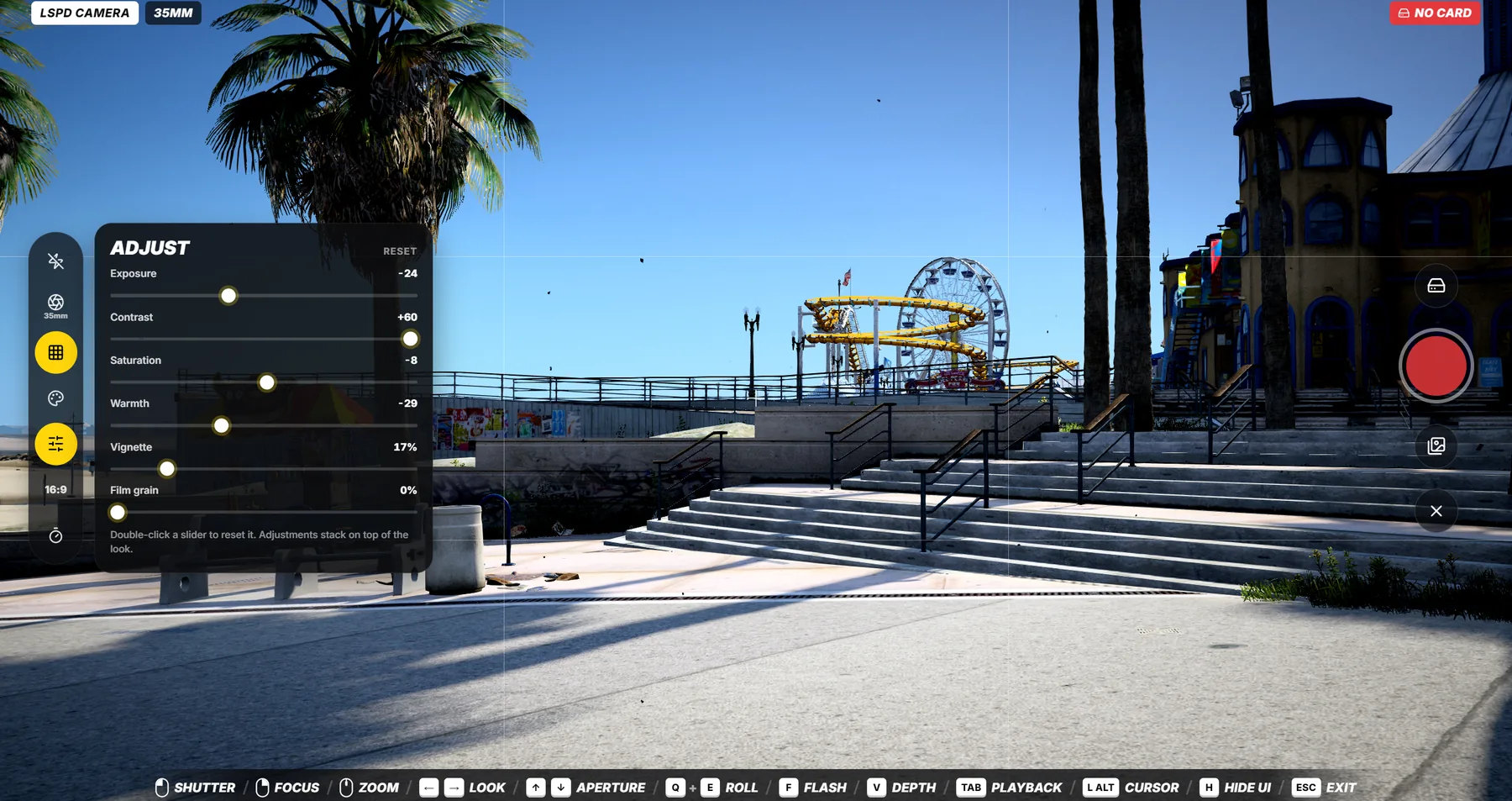Click the Q roll key hint
Screen dimensions: 1512x801
pos(675,788)
